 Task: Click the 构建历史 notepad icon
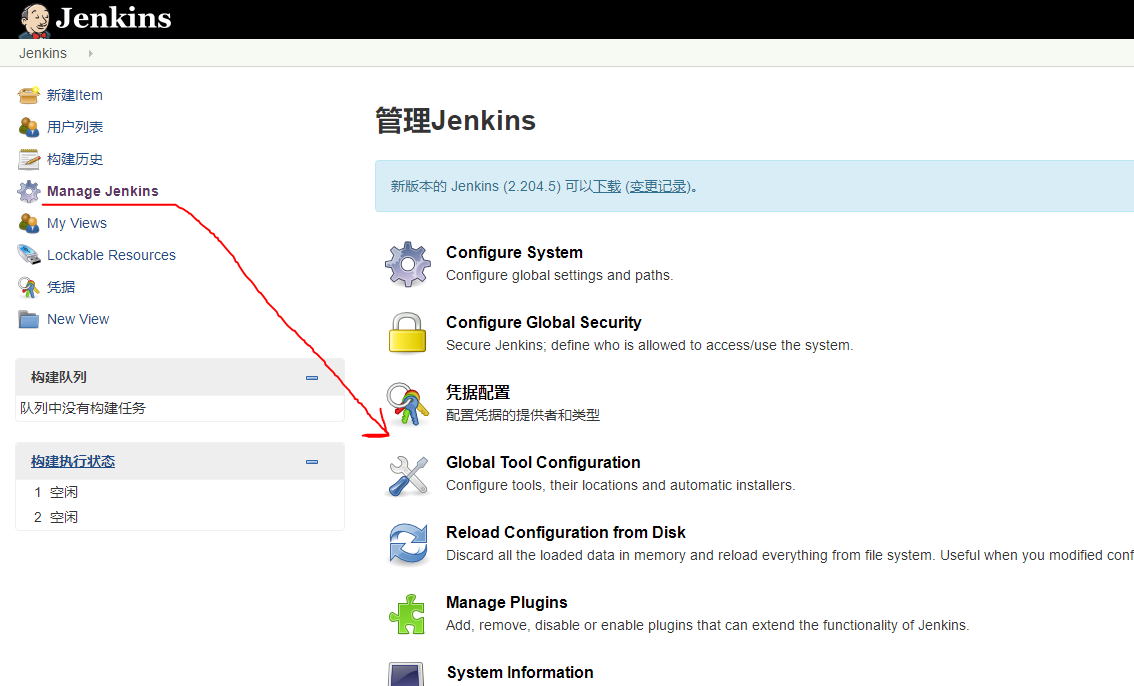[x=29, y=159]
